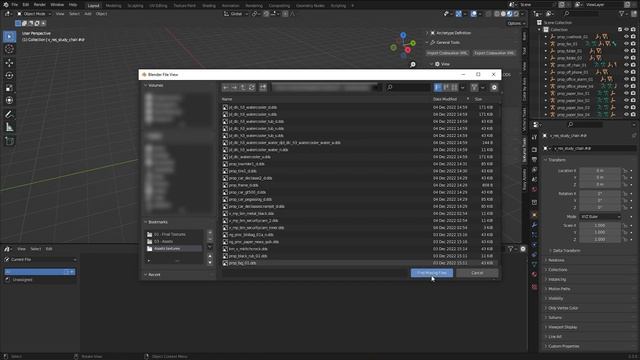Open Global transform orientation dropdown
The image size is (640, 360).
tap(236, 14)
